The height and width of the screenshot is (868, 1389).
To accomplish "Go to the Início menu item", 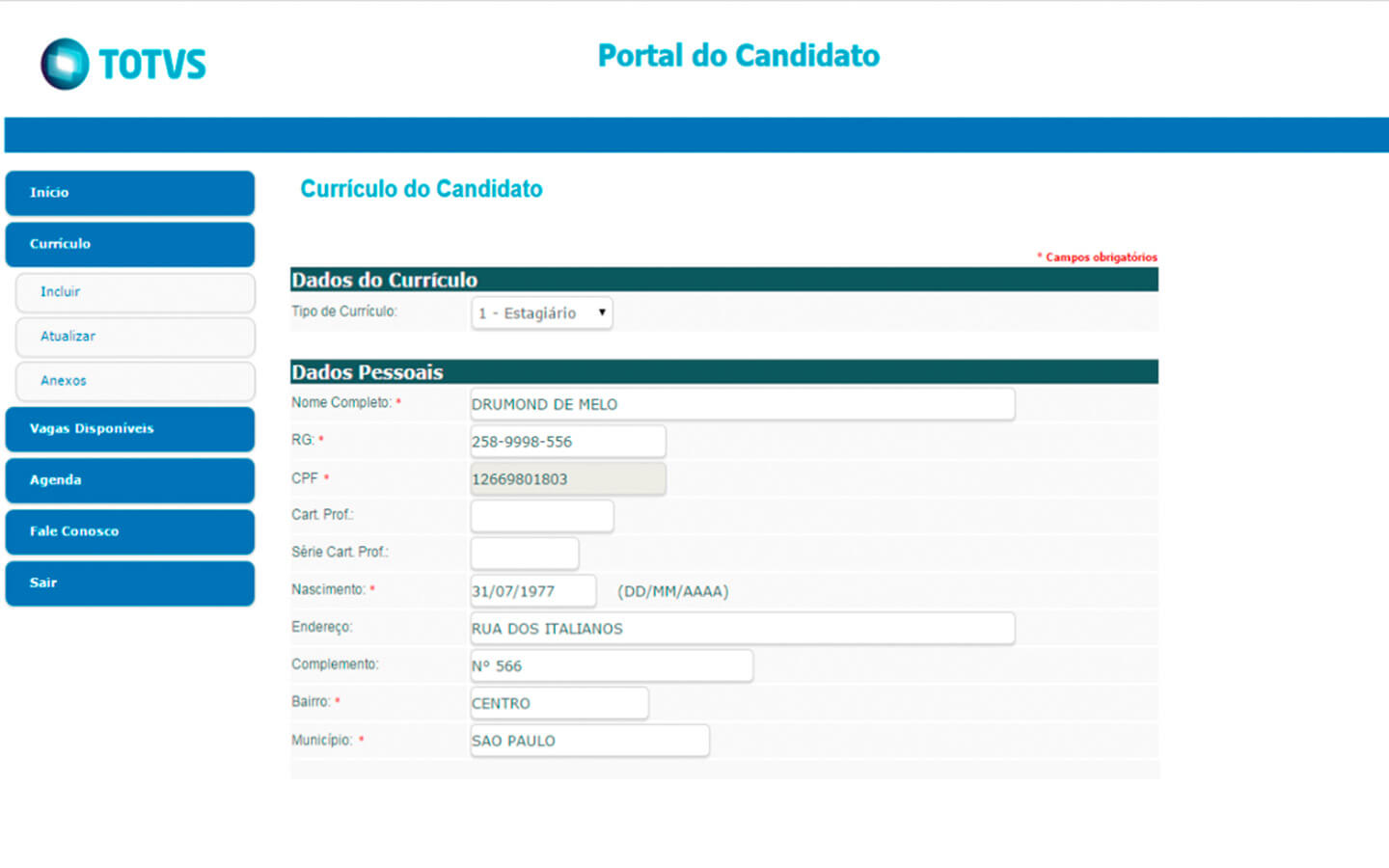I will [130, 193].
